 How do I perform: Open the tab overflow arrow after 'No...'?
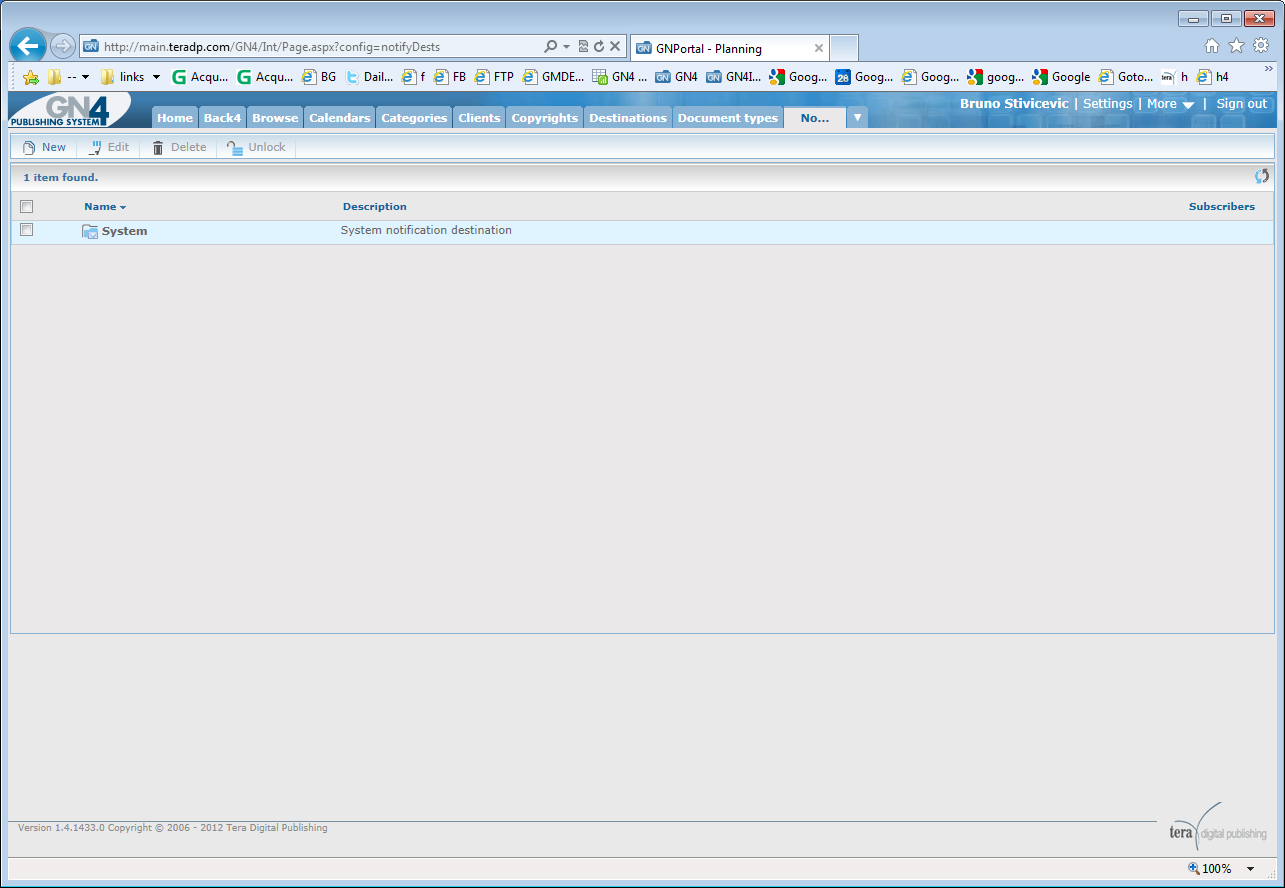[857, 117]
